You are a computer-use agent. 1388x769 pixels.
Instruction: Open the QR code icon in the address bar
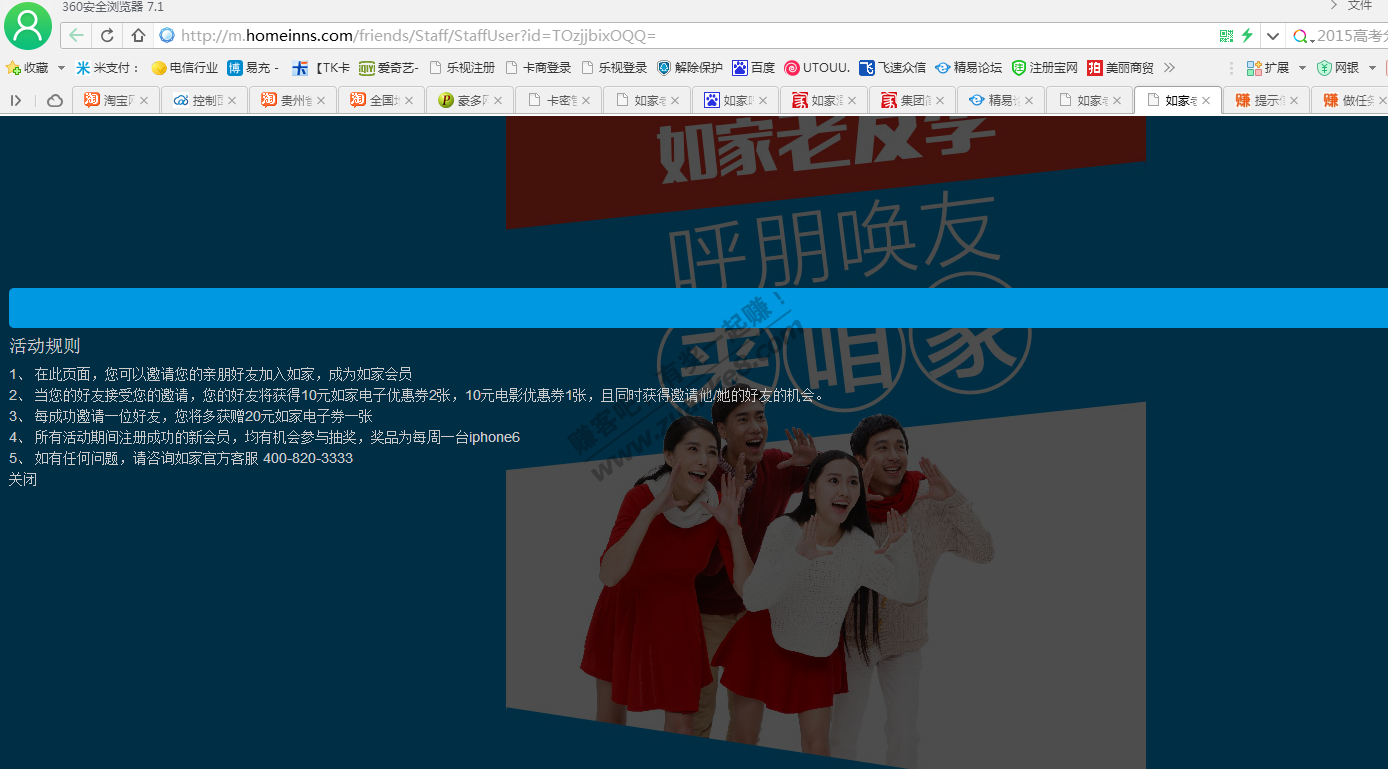[x=1226, y=35]
